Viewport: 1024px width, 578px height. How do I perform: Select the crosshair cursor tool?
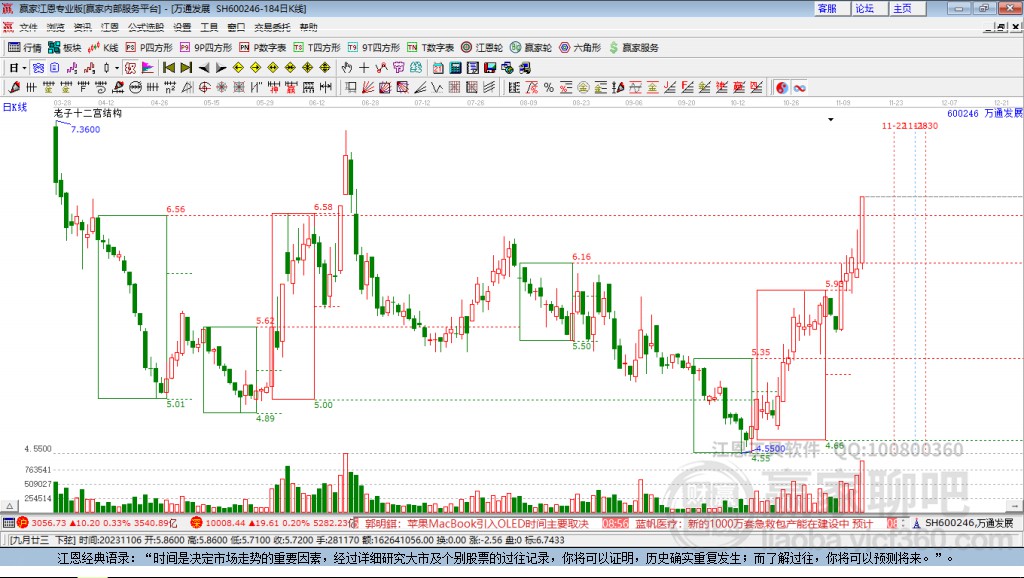(364, 68)
